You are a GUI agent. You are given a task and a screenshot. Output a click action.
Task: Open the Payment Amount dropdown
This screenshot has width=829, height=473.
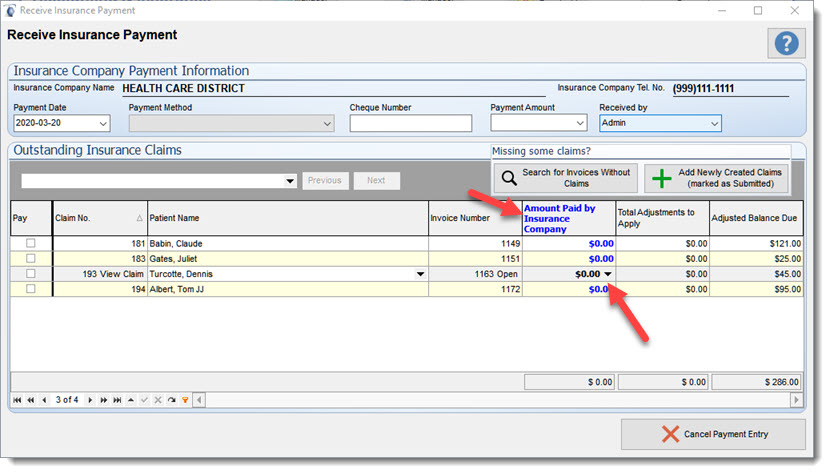(579, 123)
